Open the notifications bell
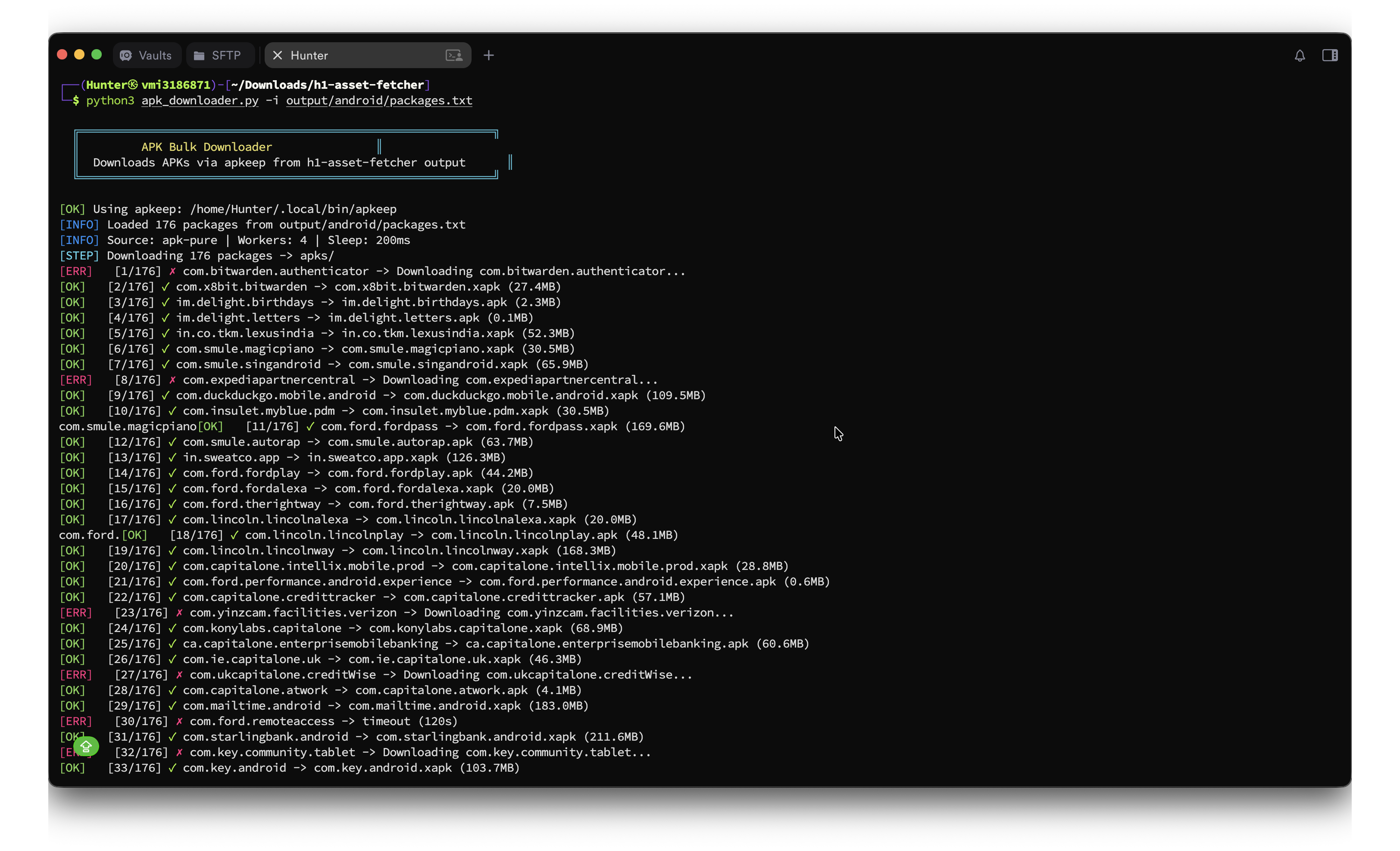 tap(1300, 55)
